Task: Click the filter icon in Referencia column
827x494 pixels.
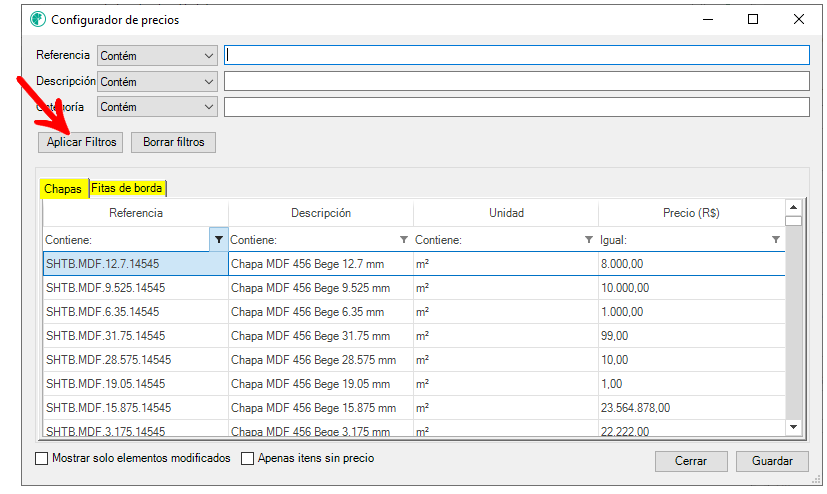Action: tap(219, 240)
